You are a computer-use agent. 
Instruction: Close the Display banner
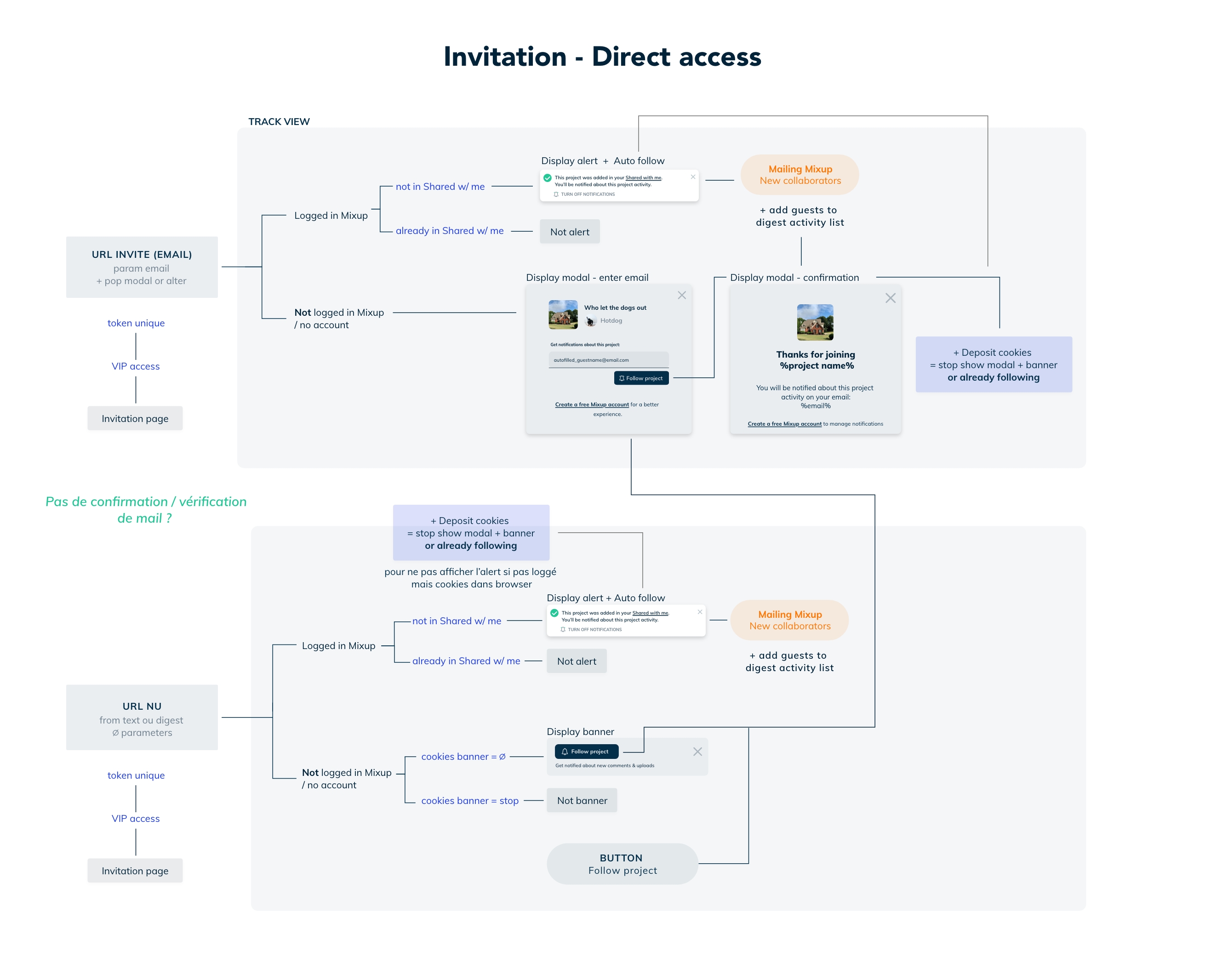697,752
